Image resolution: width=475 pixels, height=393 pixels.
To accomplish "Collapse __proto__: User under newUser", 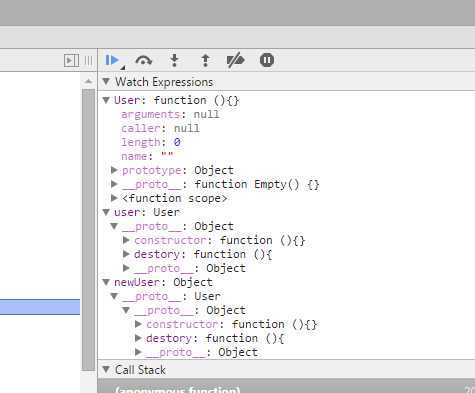I will tap(114, 296).
